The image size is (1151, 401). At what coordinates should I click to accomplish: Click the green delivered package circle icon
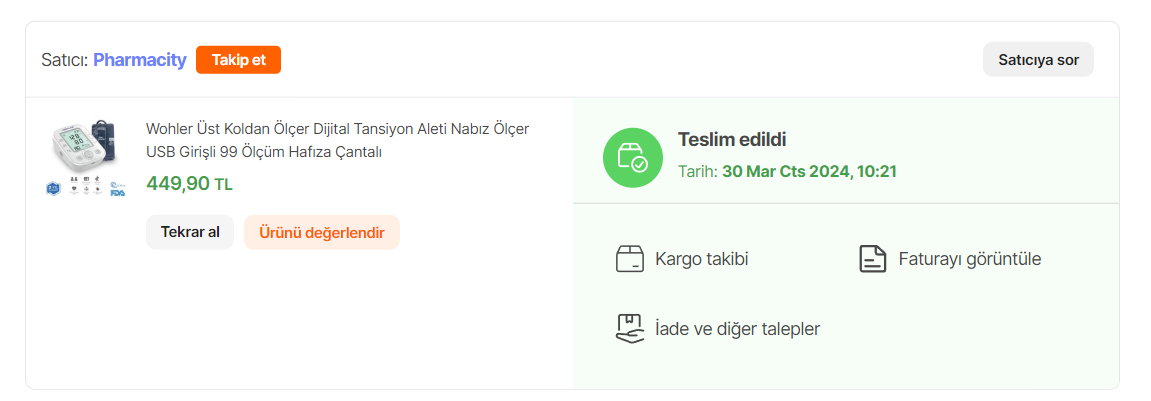[x=633, y=157]
